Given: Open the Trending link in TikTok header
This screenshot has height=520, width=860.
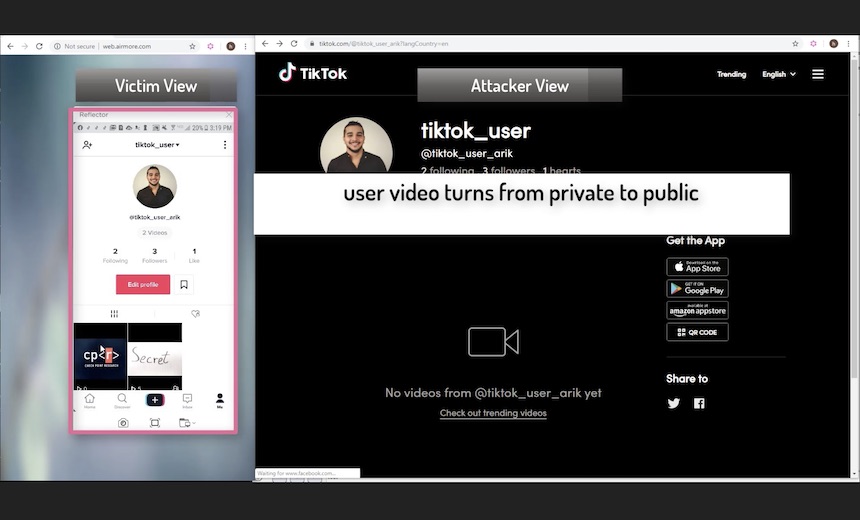Looking at the screenshot, I should click(732, 74).
